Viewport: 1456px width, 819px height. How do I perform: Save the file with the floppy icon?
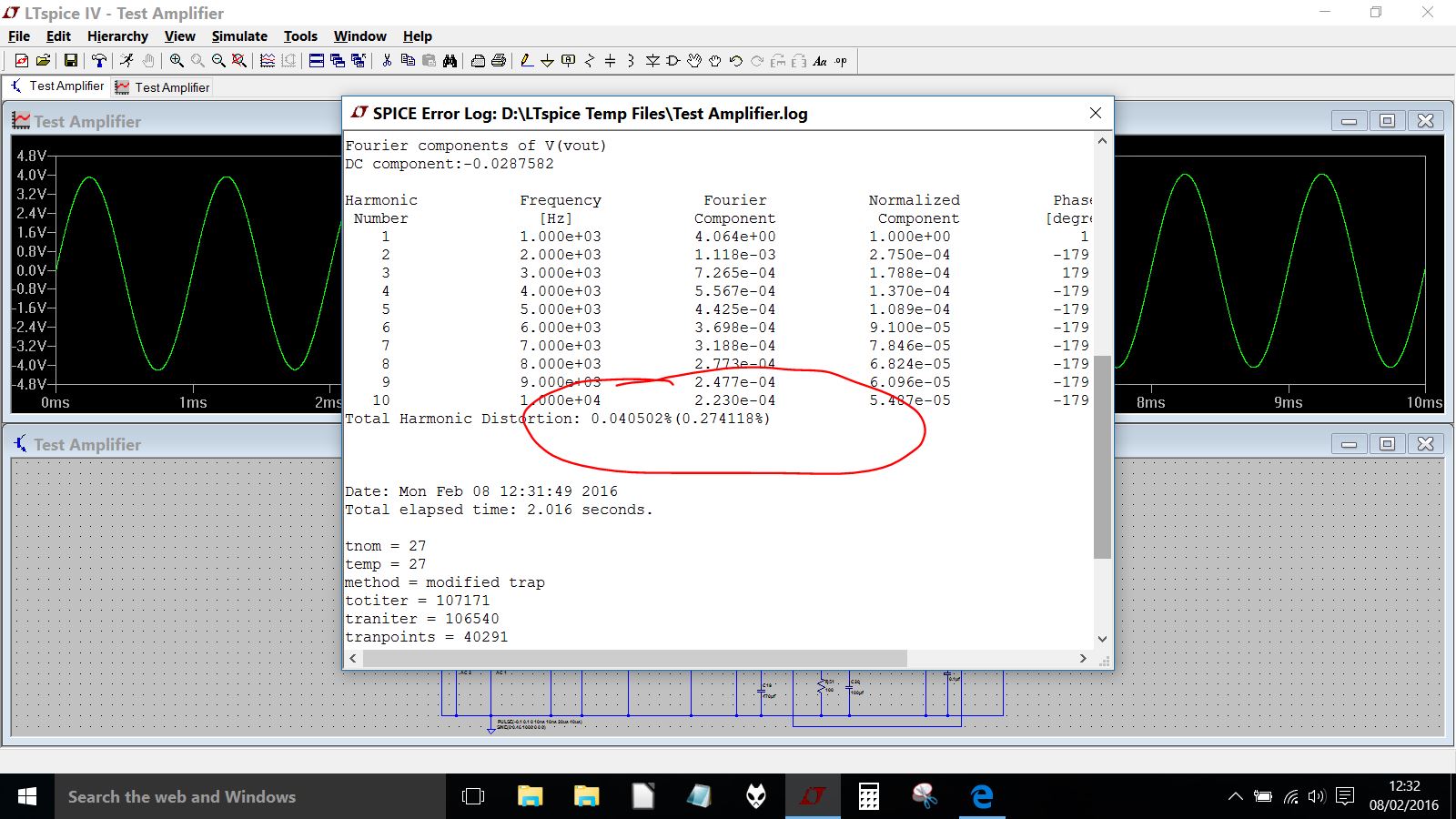click(70, 61)
